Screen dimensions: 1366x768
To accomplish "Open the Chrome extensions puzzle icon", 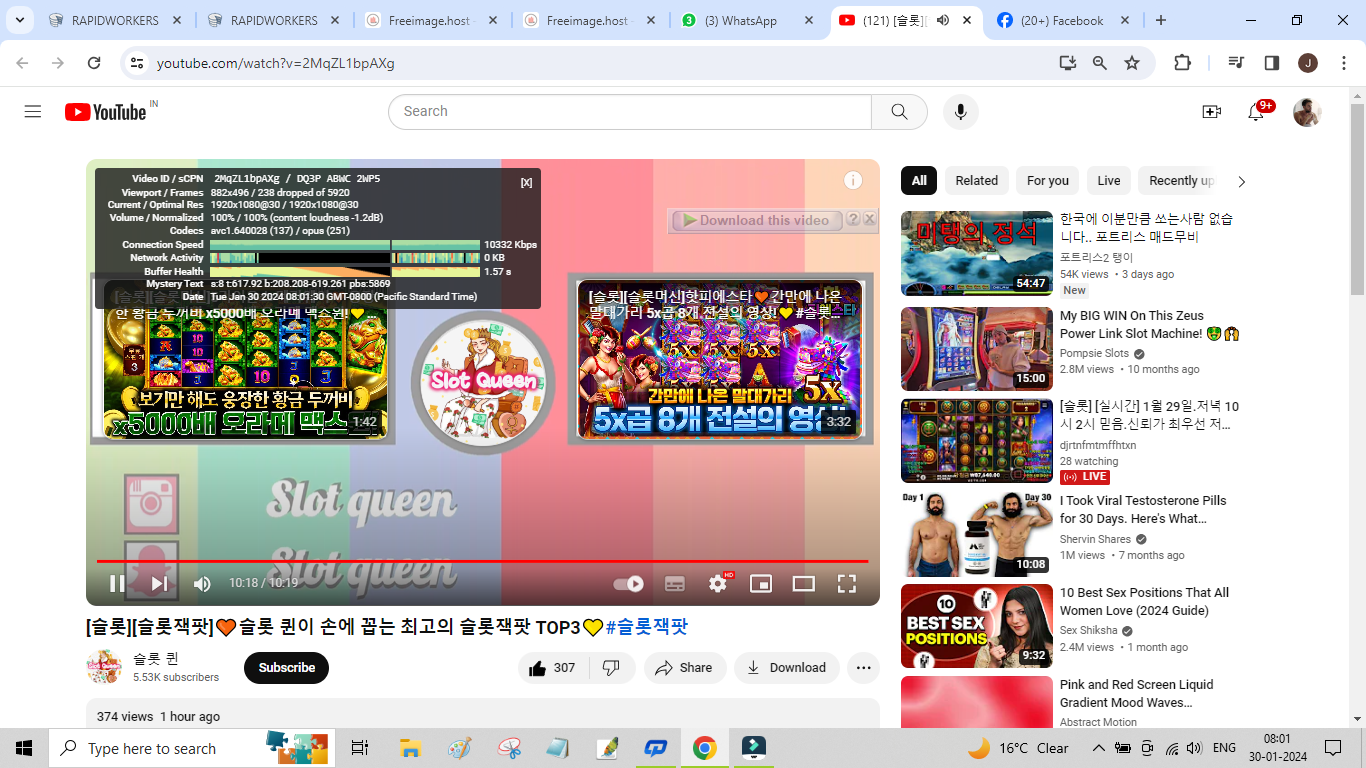I will [x=1182, y=63].
